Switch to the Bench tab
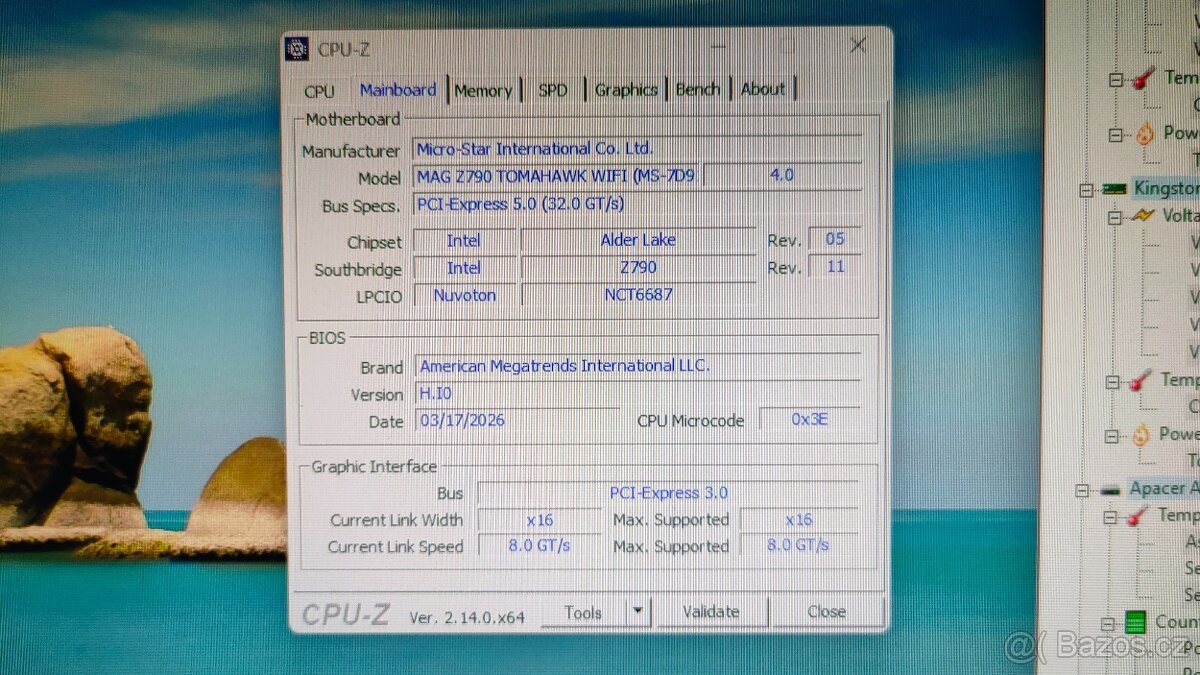This screenshot has height=675, width=1200. click(x=698, y=89)
